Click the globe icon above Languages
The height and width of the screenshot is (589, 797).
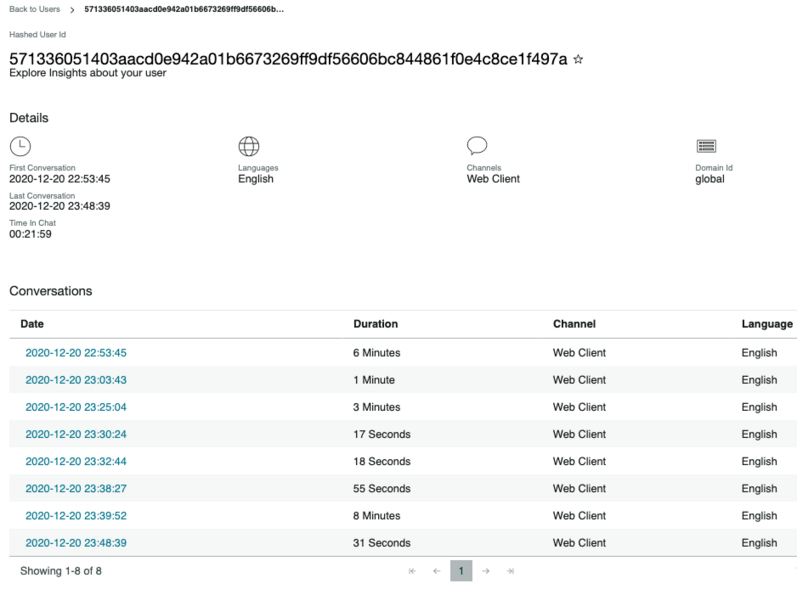[249, 146]
